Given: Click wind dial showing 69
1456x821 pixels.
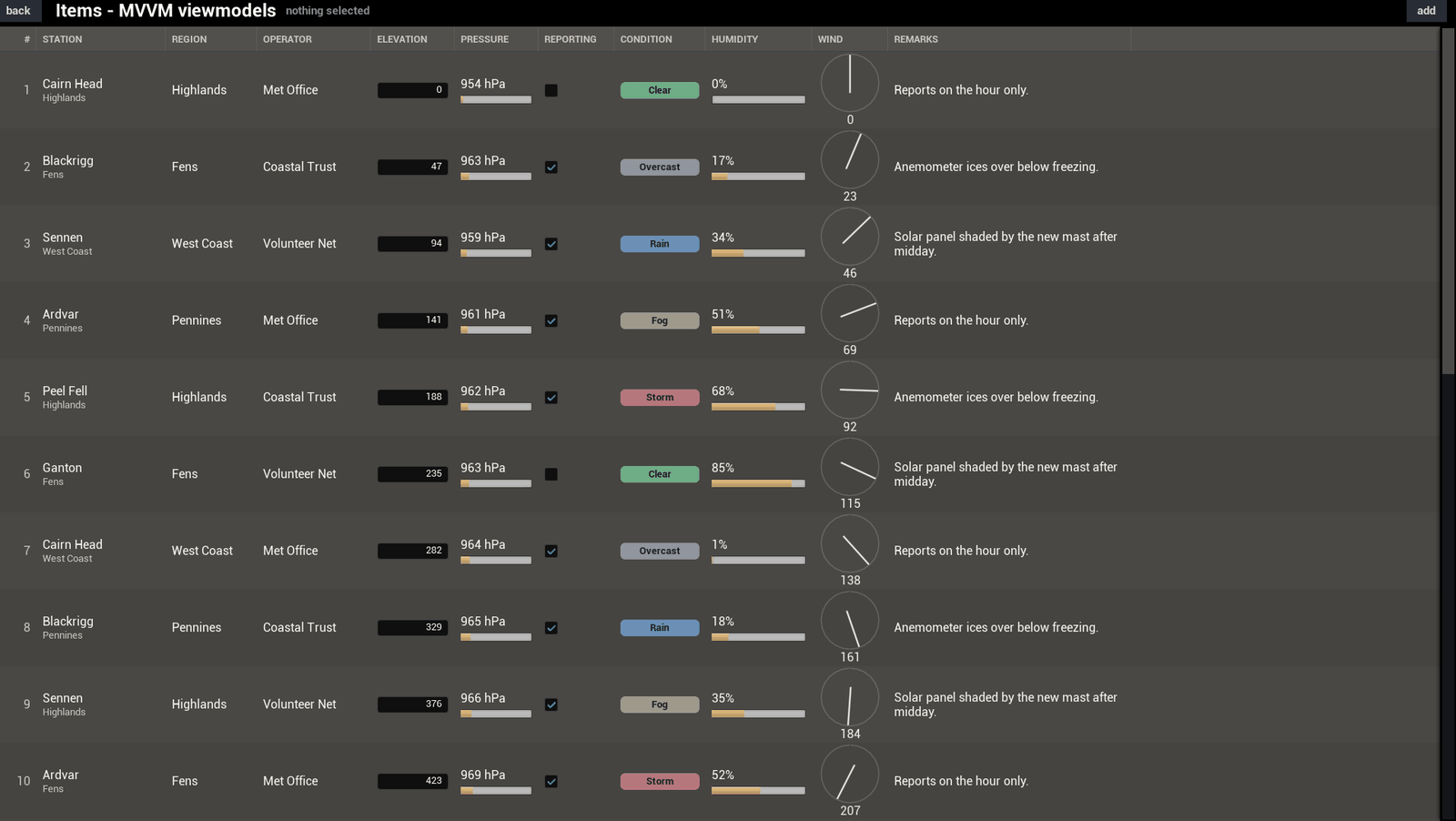Looking at the screenshot, I should [850, 313].
